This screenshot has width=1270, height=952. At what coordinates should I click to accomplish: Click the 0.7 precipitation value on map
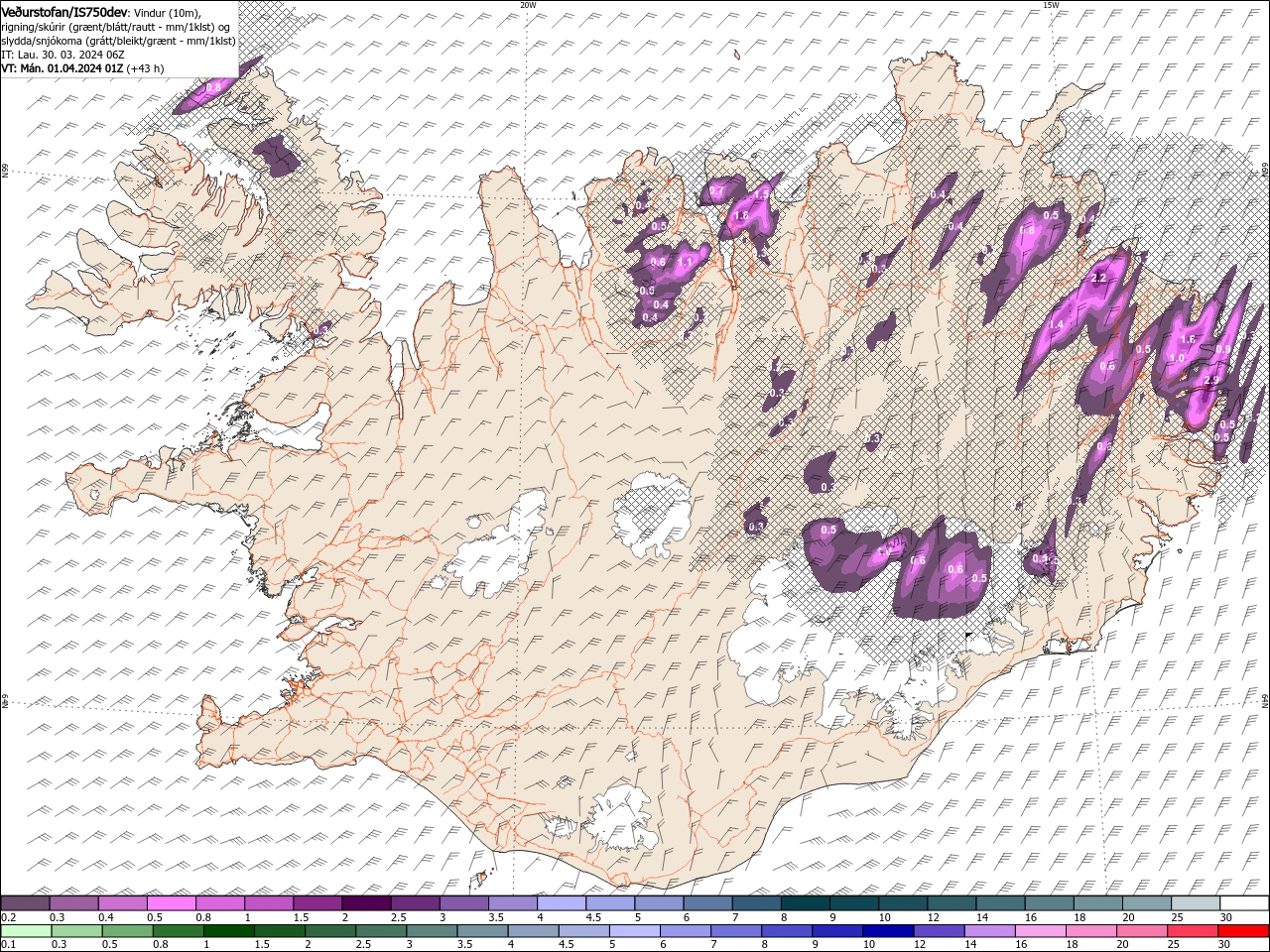click(717, 190)
